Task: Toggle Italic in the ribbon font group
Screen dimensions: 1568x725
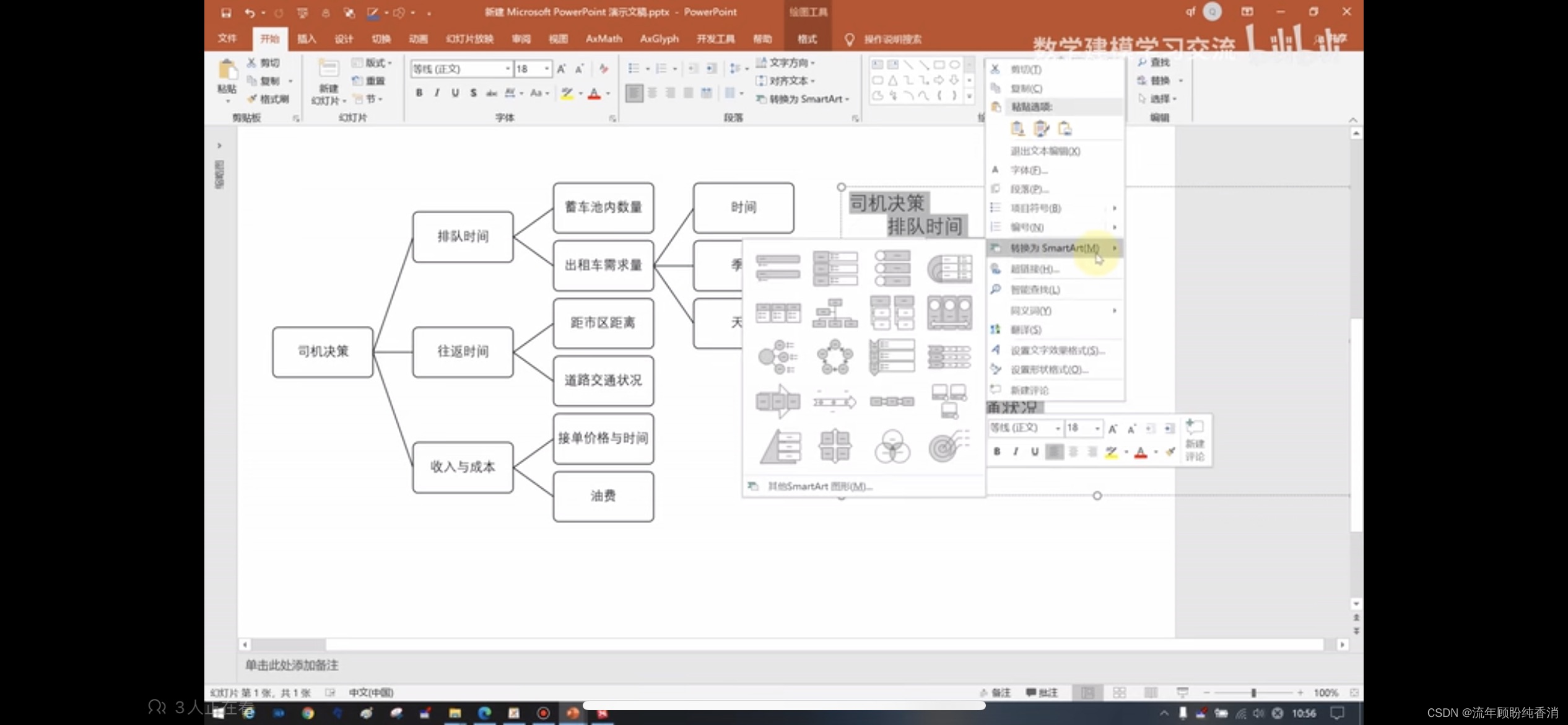Action: click(437, 93)
